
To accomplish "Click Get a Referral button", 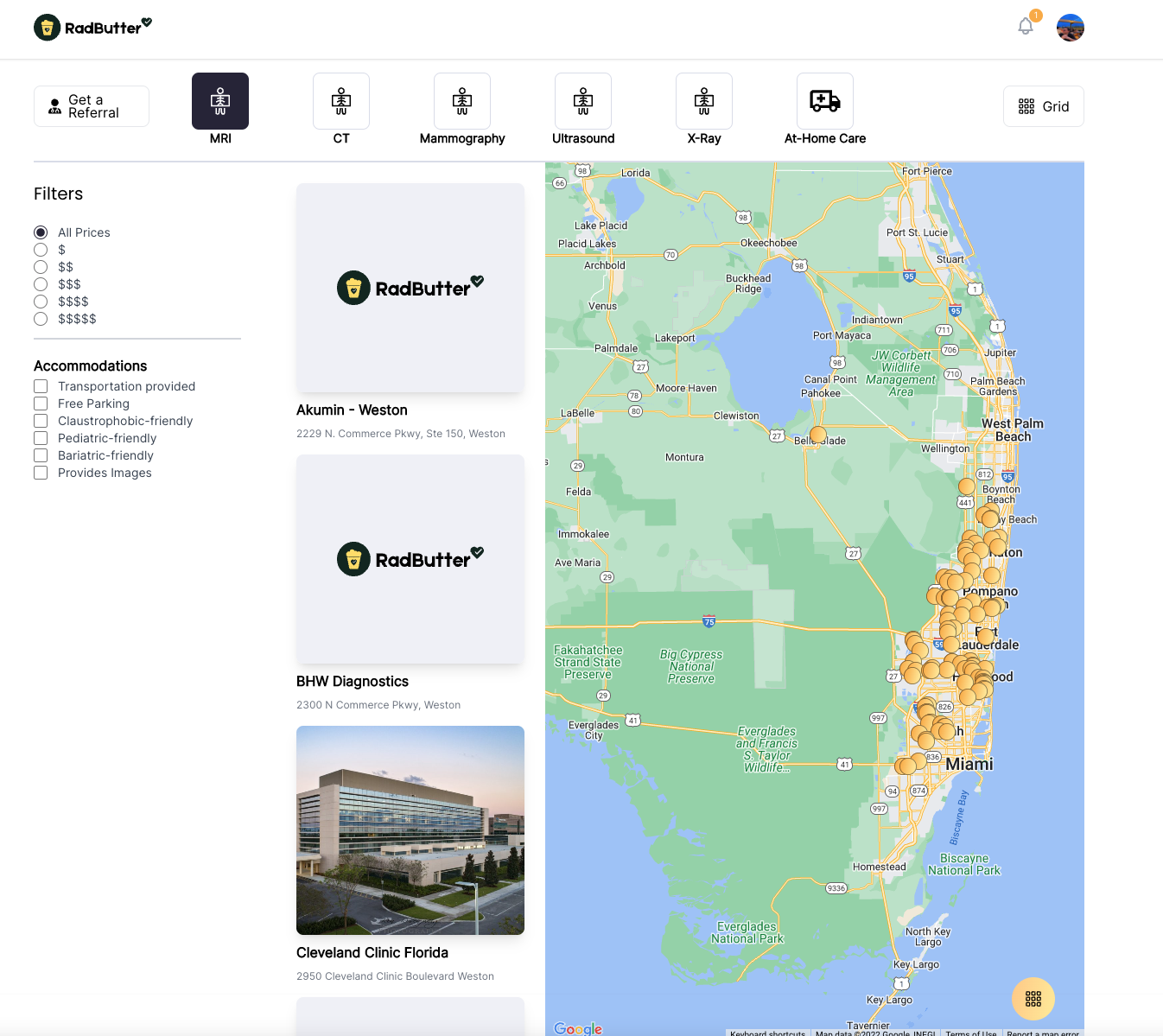I will click(92, 106).
